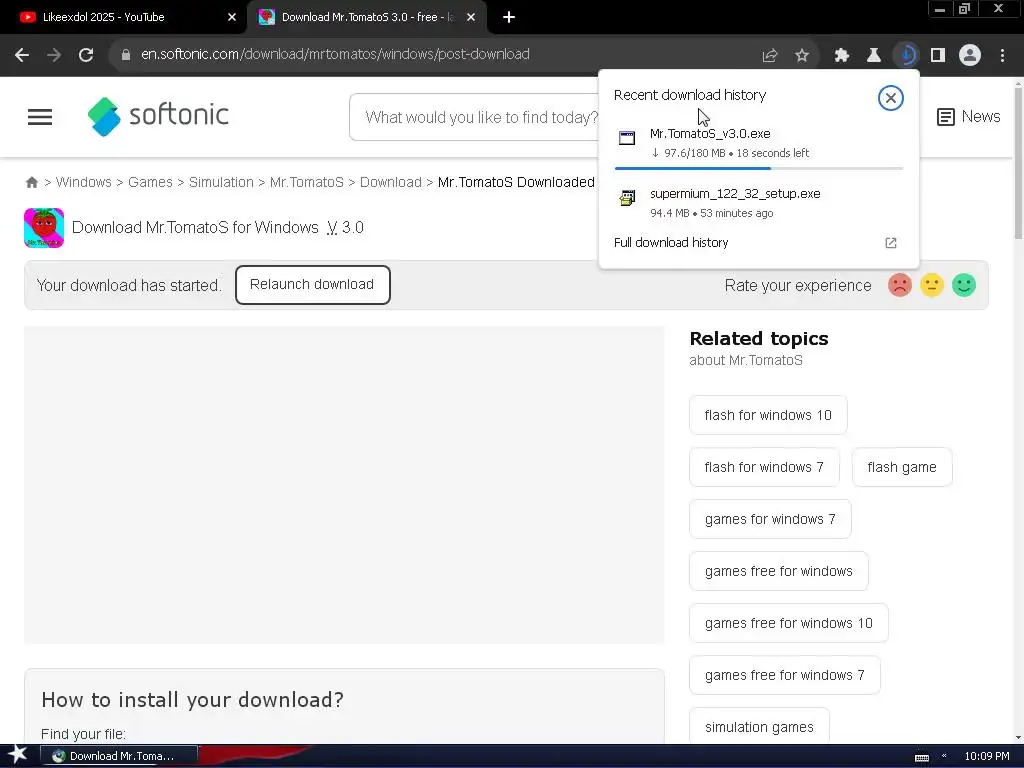The width and height of the screenshot is (1024, 768).
Task: Select 'flash game' topic
Action: click(x=902, y=468)
